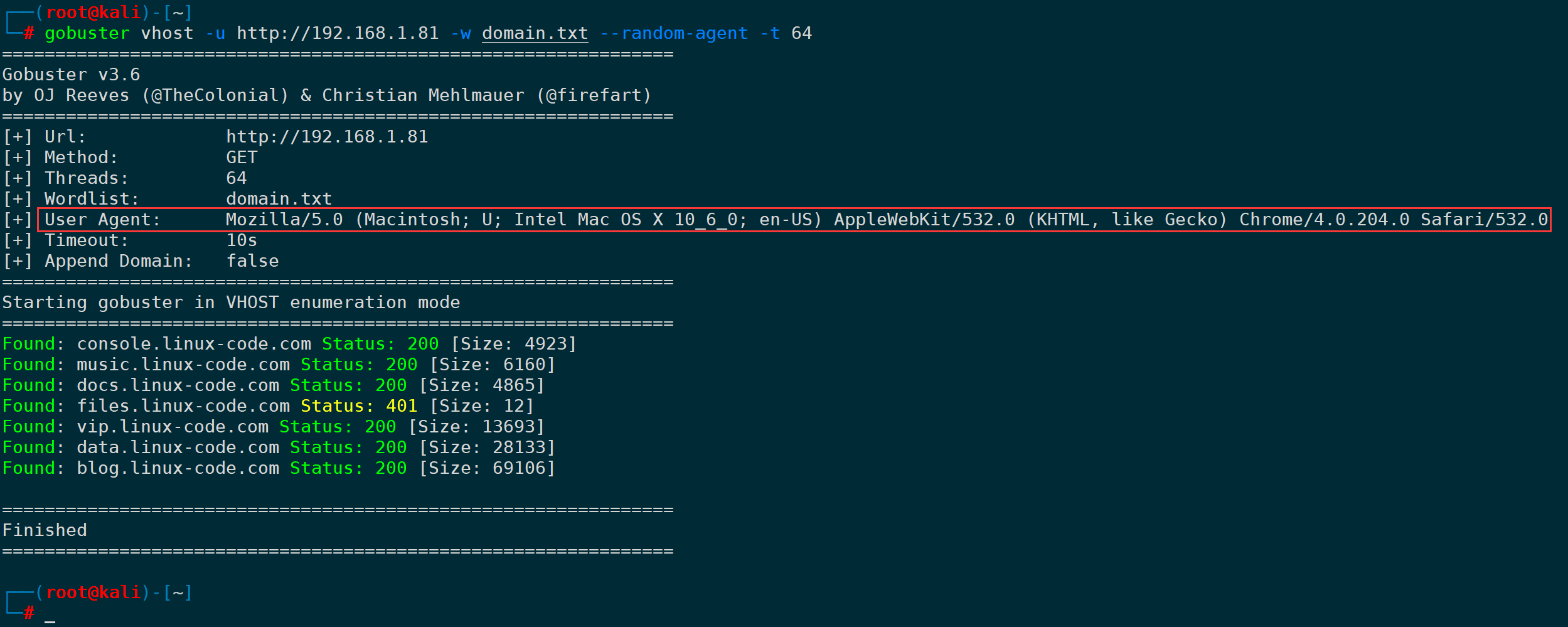Screen dimensions: 1568x627
Task: Click the gobuster command word
Action: 87,33
